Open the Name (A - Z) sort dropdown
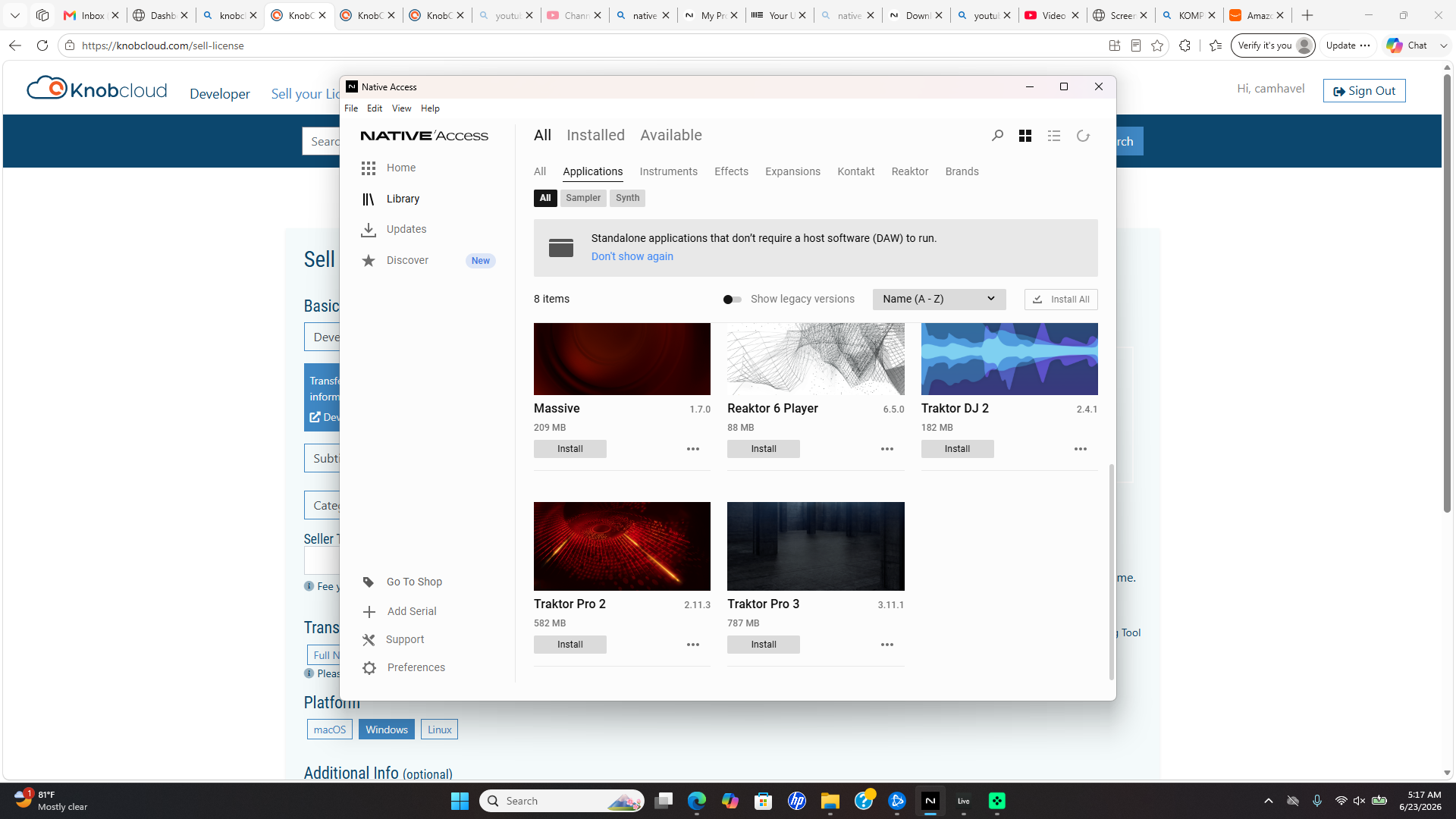Screen dimensions: 1456x819 pos(939,299)
